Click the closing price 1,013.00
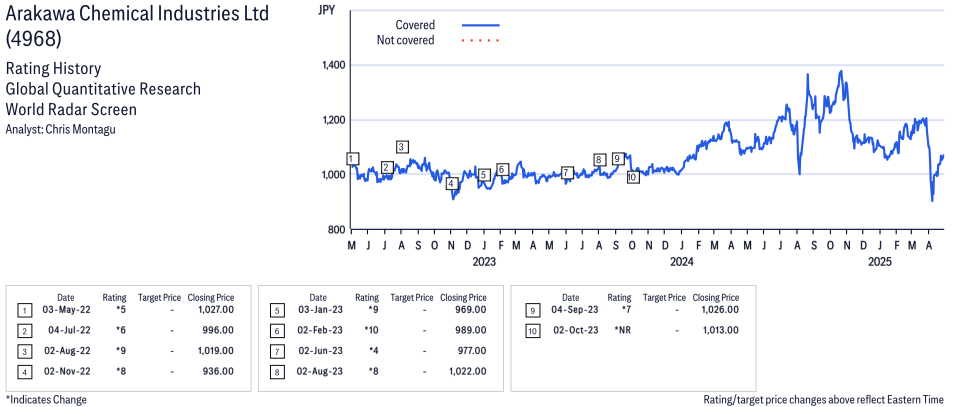Screen dimensions: 955x407 (721, 330)
